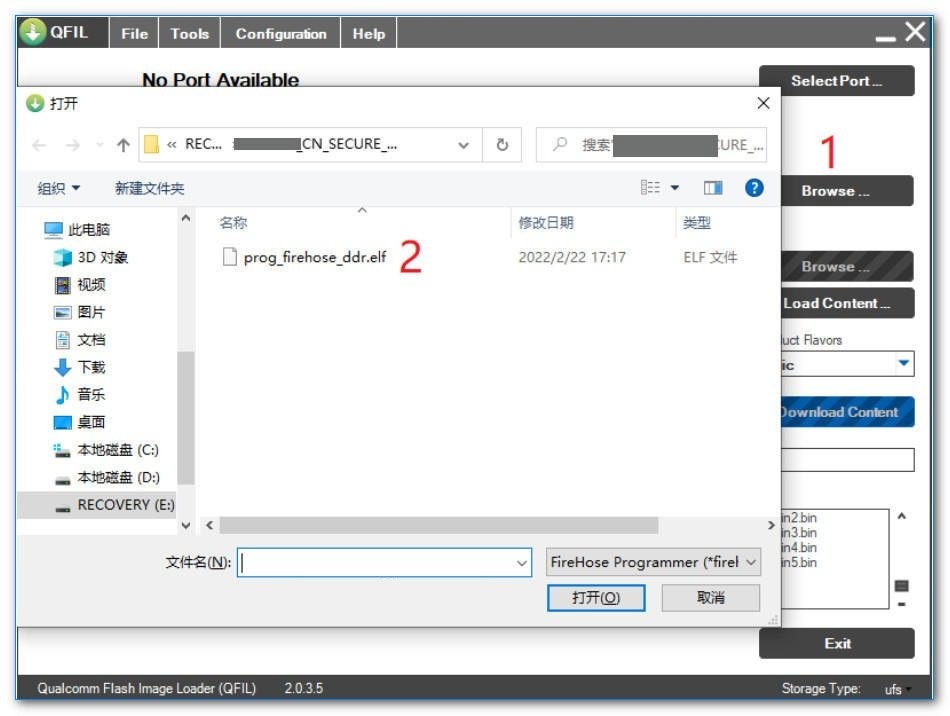The height and width of the screenshot is (716, 950).
Task: Expand the address bar history dropdown
Action: [x=463, y=145]
